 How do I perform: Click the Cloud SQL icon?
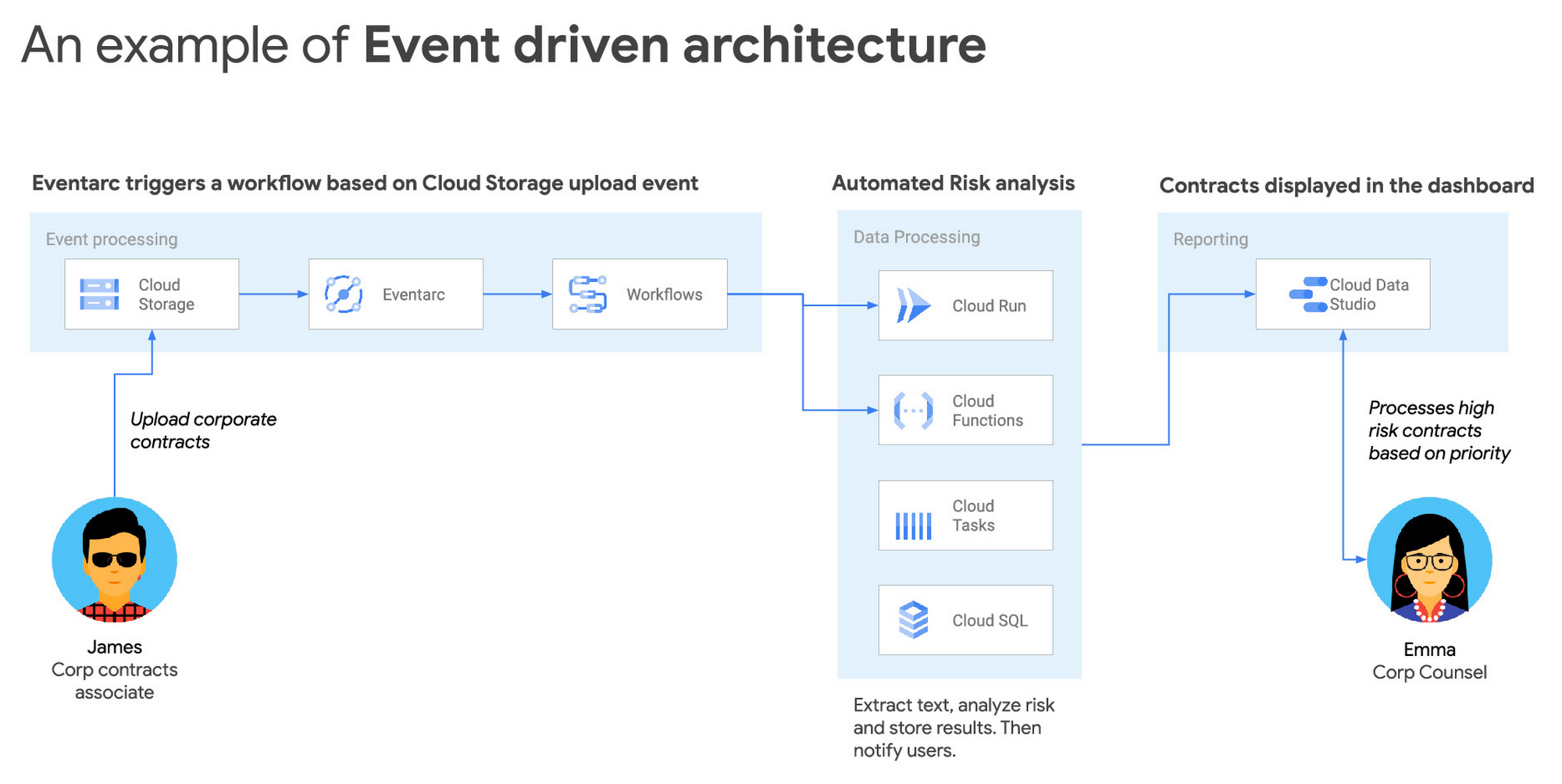click(913, 620)
